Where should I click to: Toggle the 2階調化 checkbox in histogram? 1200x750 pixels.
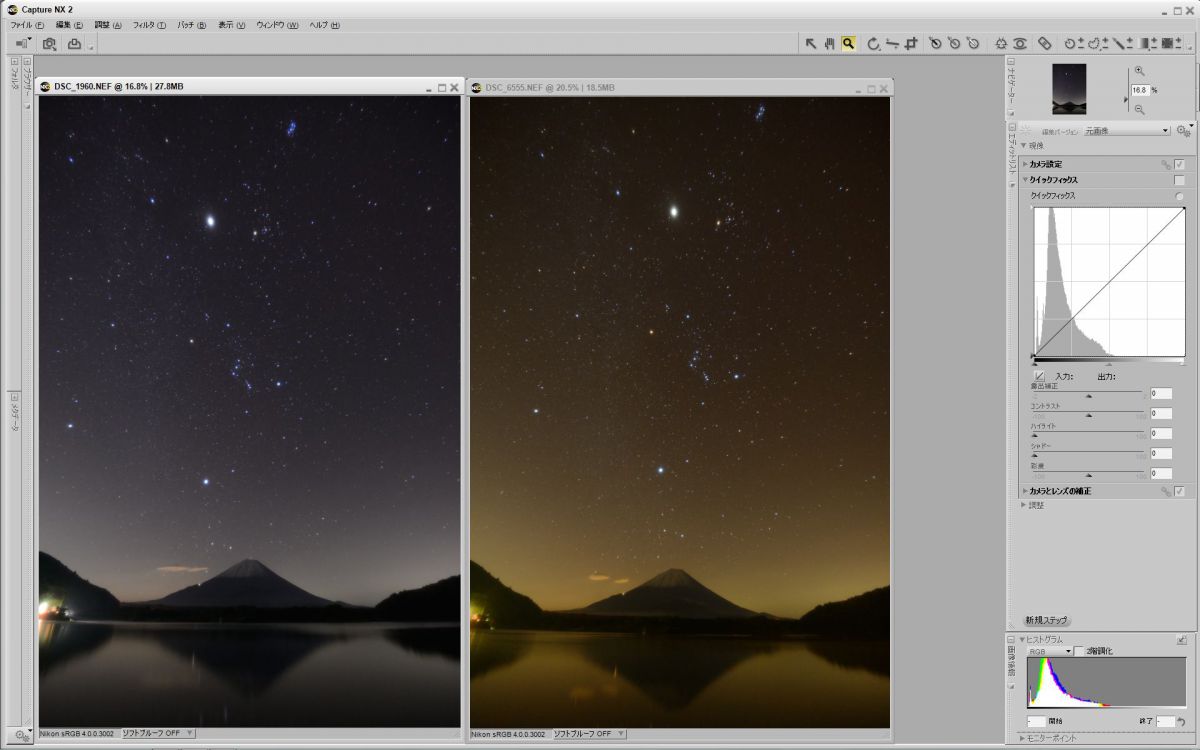(x=1078, y=651)
